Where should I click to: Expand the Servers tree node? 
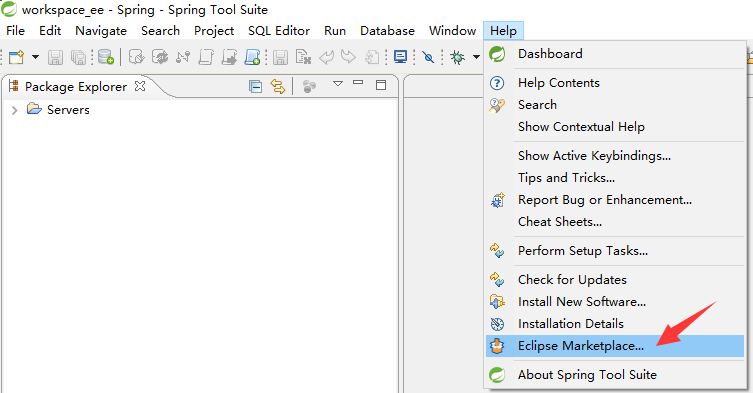(14, 110)
